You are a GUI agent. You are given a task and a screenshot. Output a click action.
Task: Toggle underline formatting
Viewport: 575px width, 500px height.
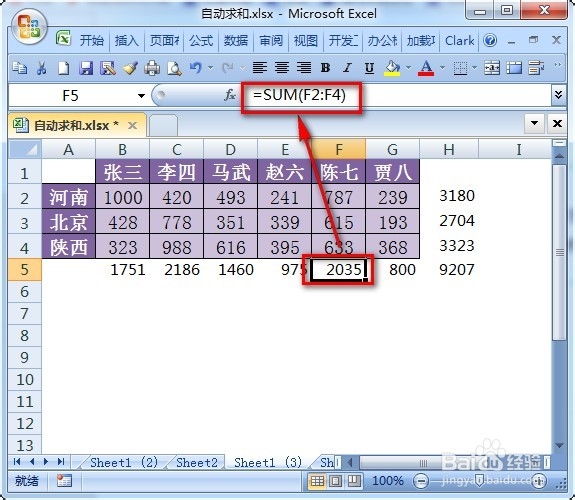click(369, 68)
